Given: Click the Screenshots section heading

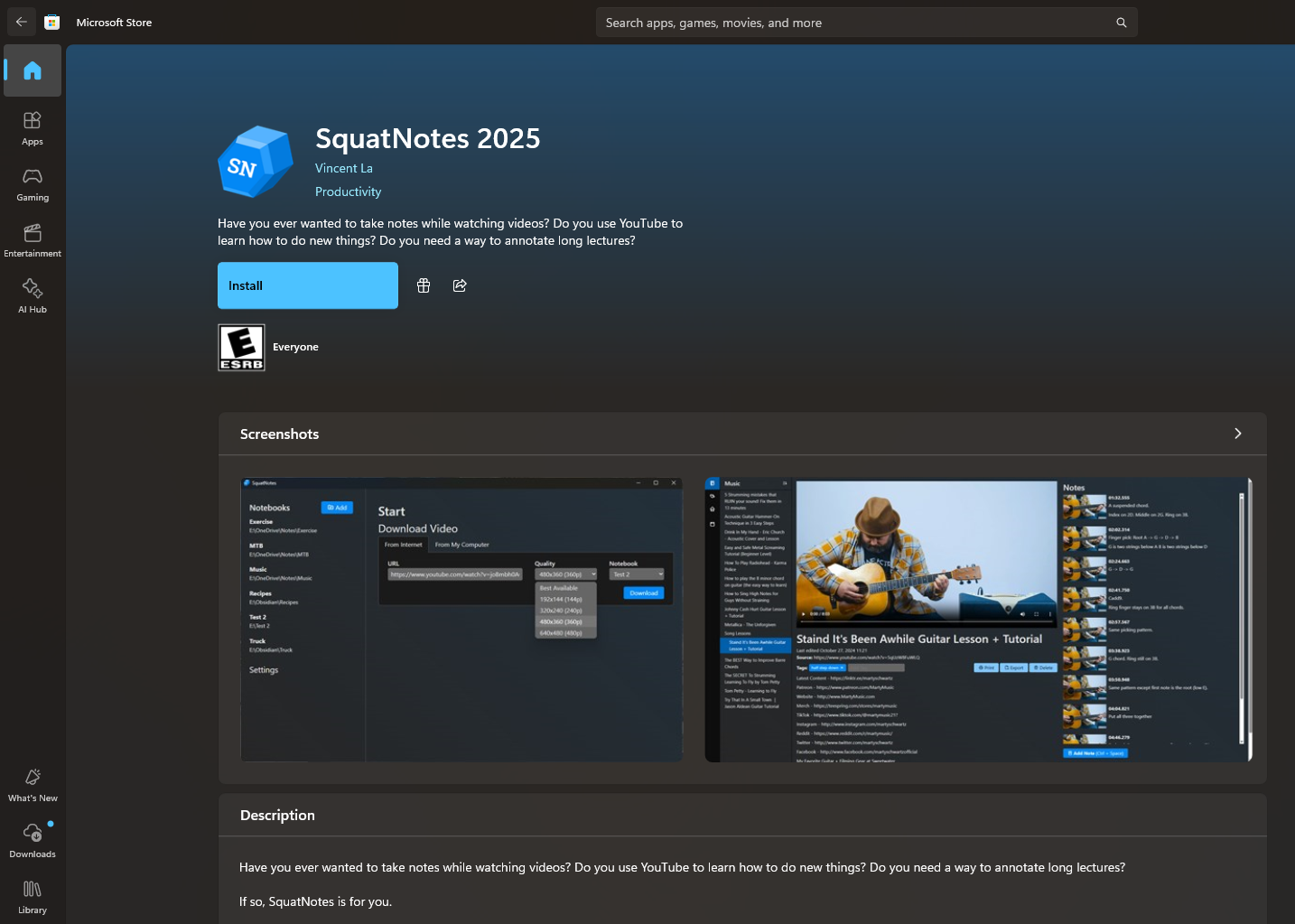Looking at the screenshot, I should click(279, 434).
